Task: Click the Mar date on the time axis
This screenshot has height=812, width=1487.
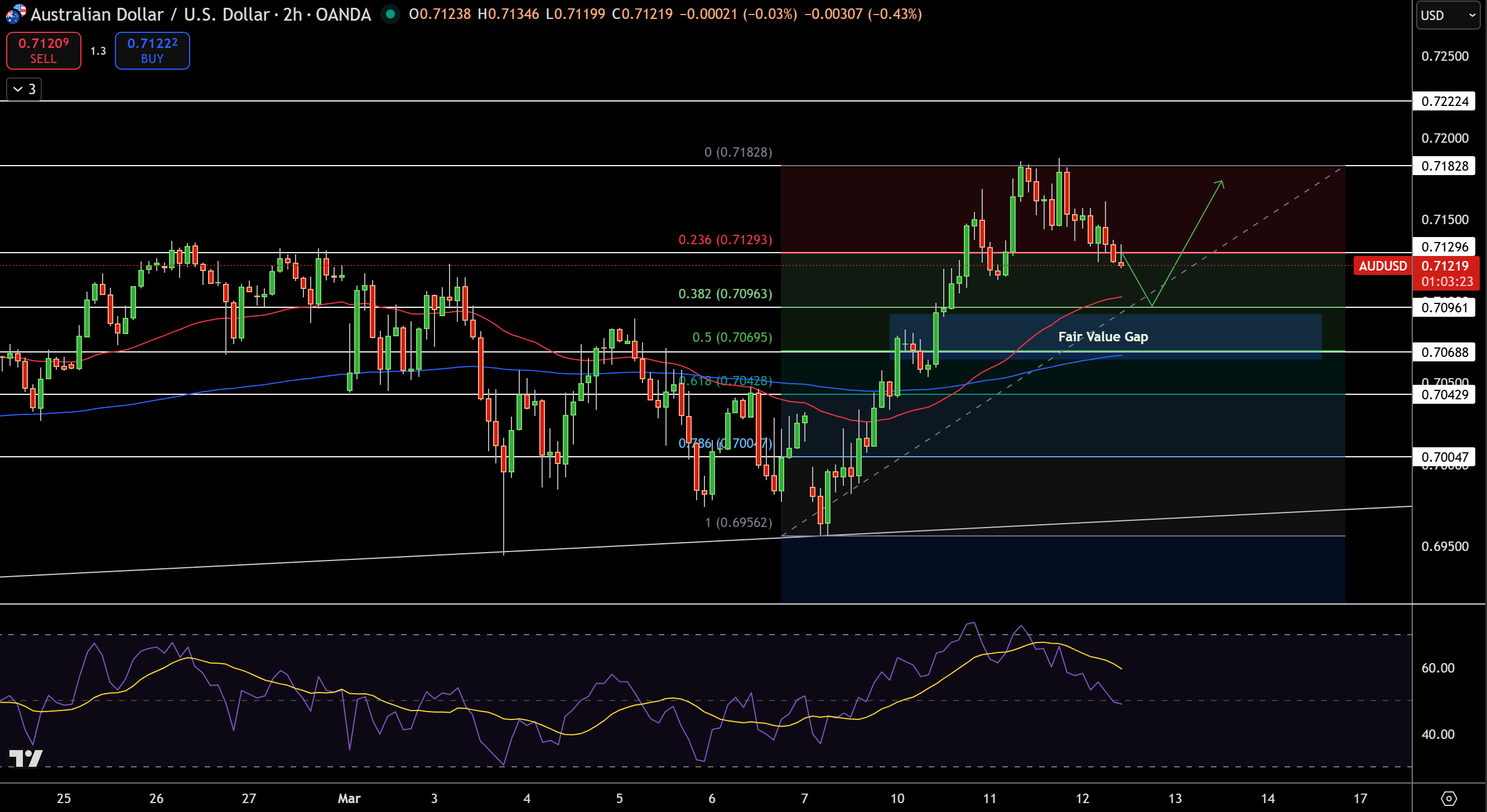Action: click(349, 798)
